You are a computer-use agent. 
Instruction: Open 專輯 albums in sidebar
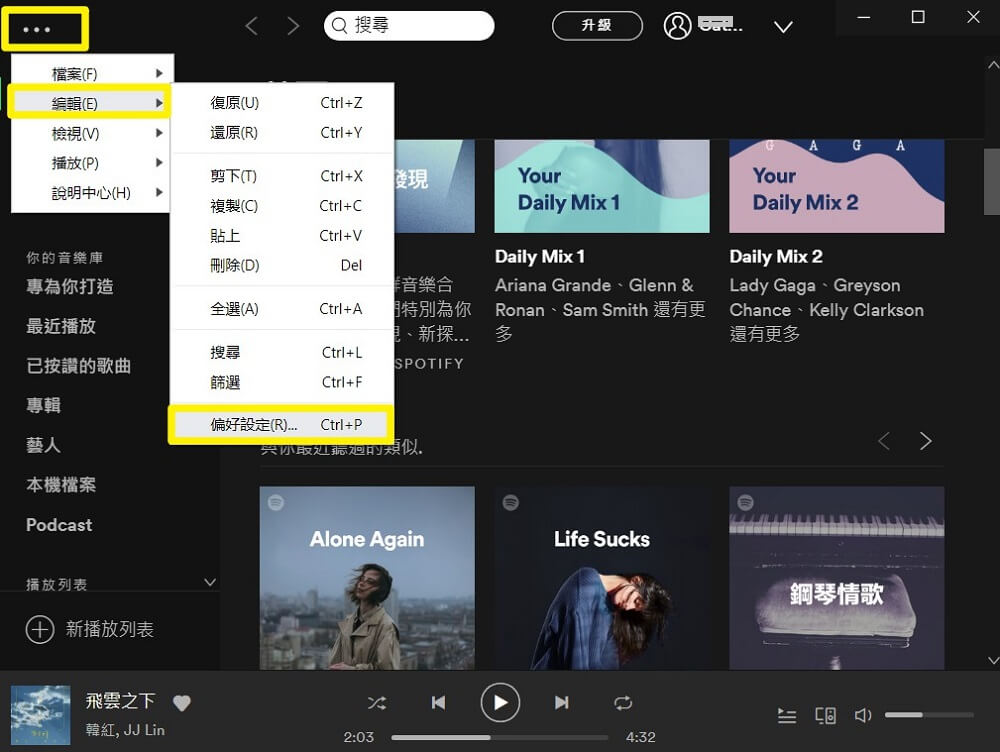click(43, 406)
